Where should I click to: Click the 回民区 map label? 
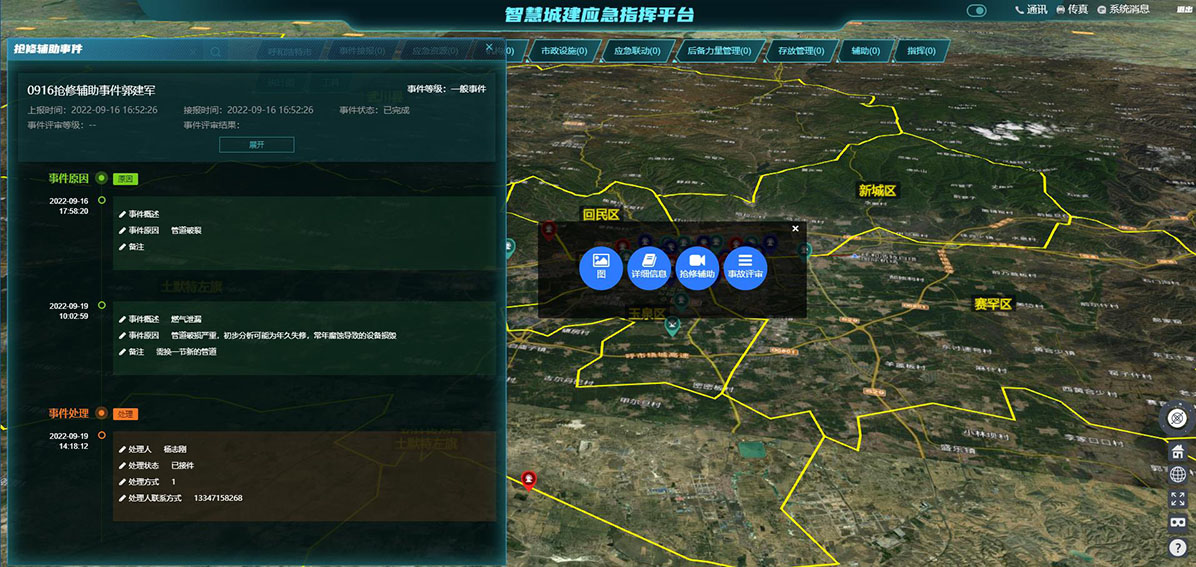601,215
